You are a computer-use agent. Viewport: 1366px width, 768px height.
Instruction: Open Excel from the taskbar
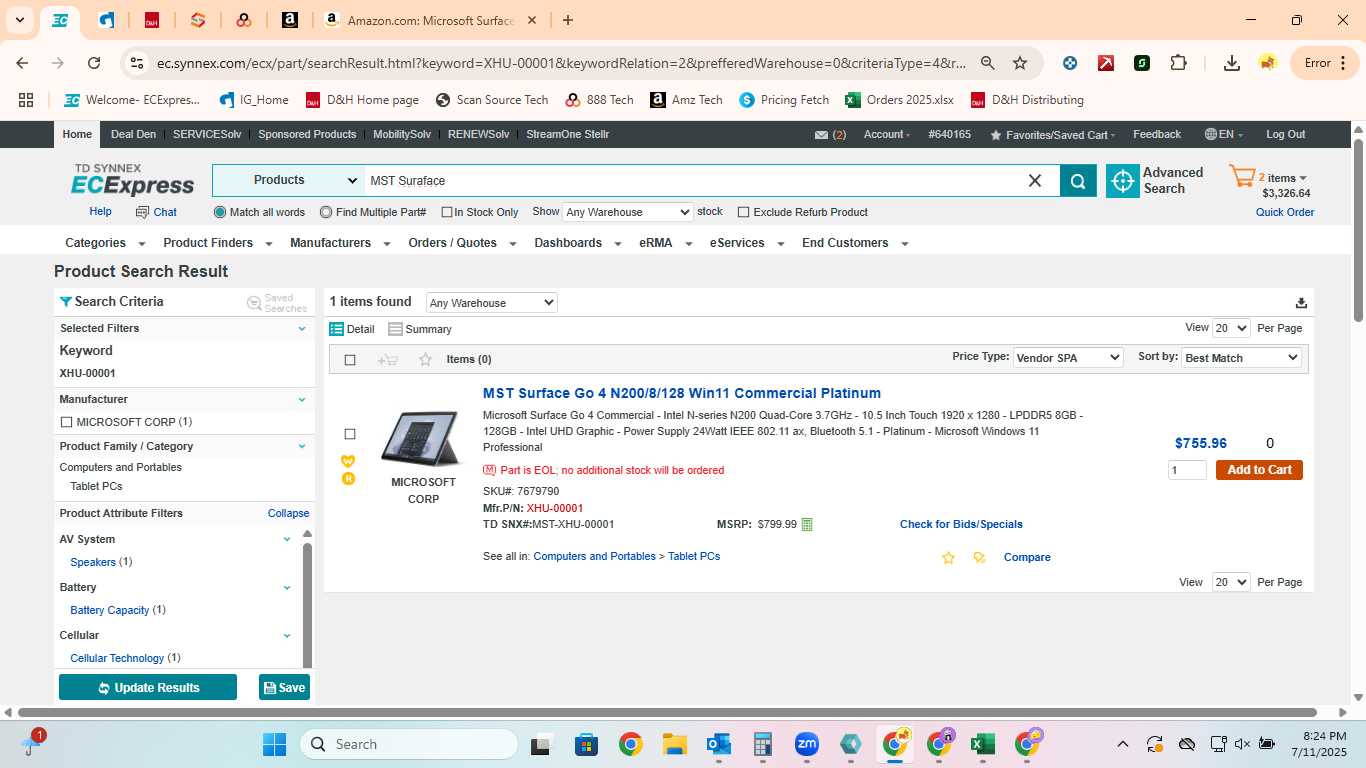click(982, 744)
